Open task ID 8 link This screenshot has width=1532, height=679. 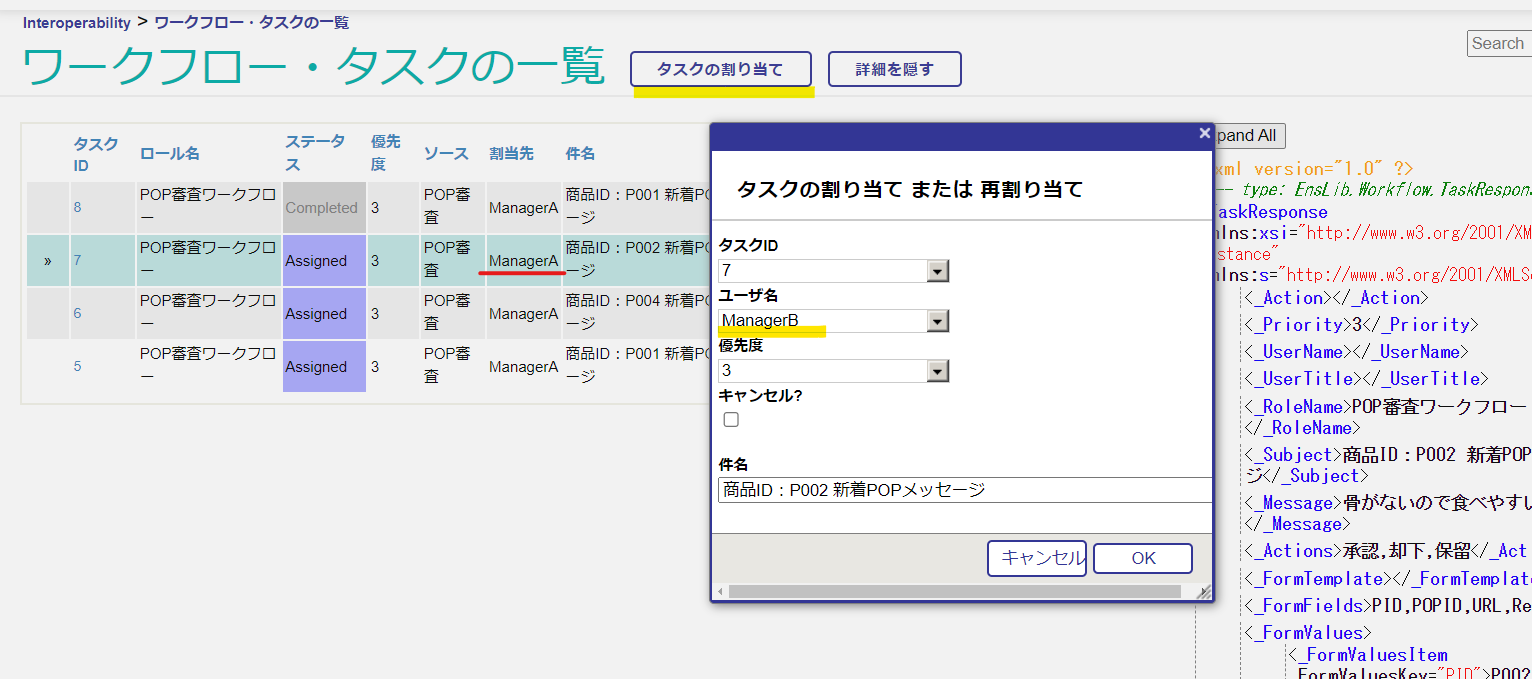pos(78,208)
